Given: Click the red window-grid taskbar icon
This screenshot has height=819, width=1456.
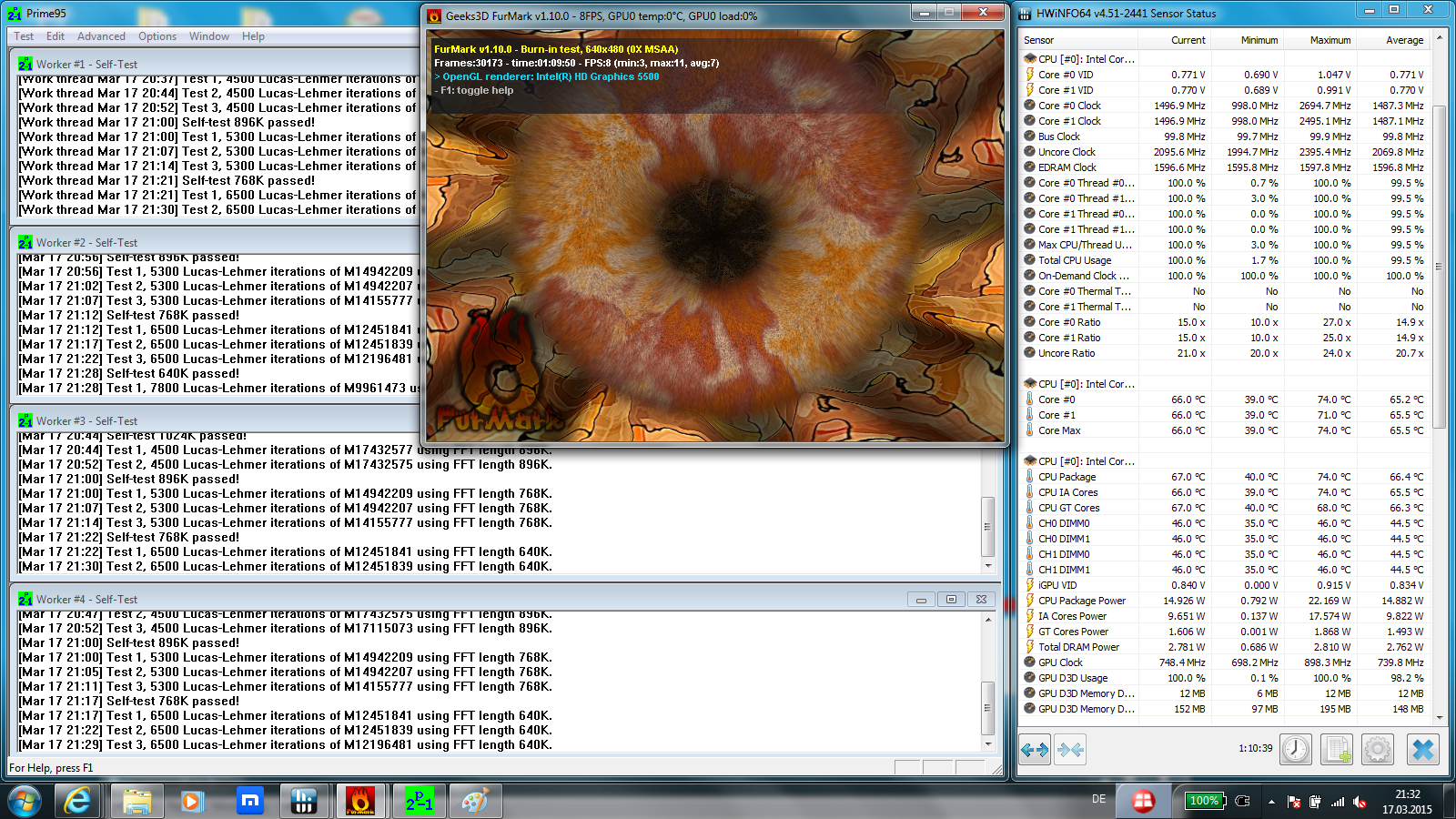Looking at the screenshot, I should point(1143,801).
